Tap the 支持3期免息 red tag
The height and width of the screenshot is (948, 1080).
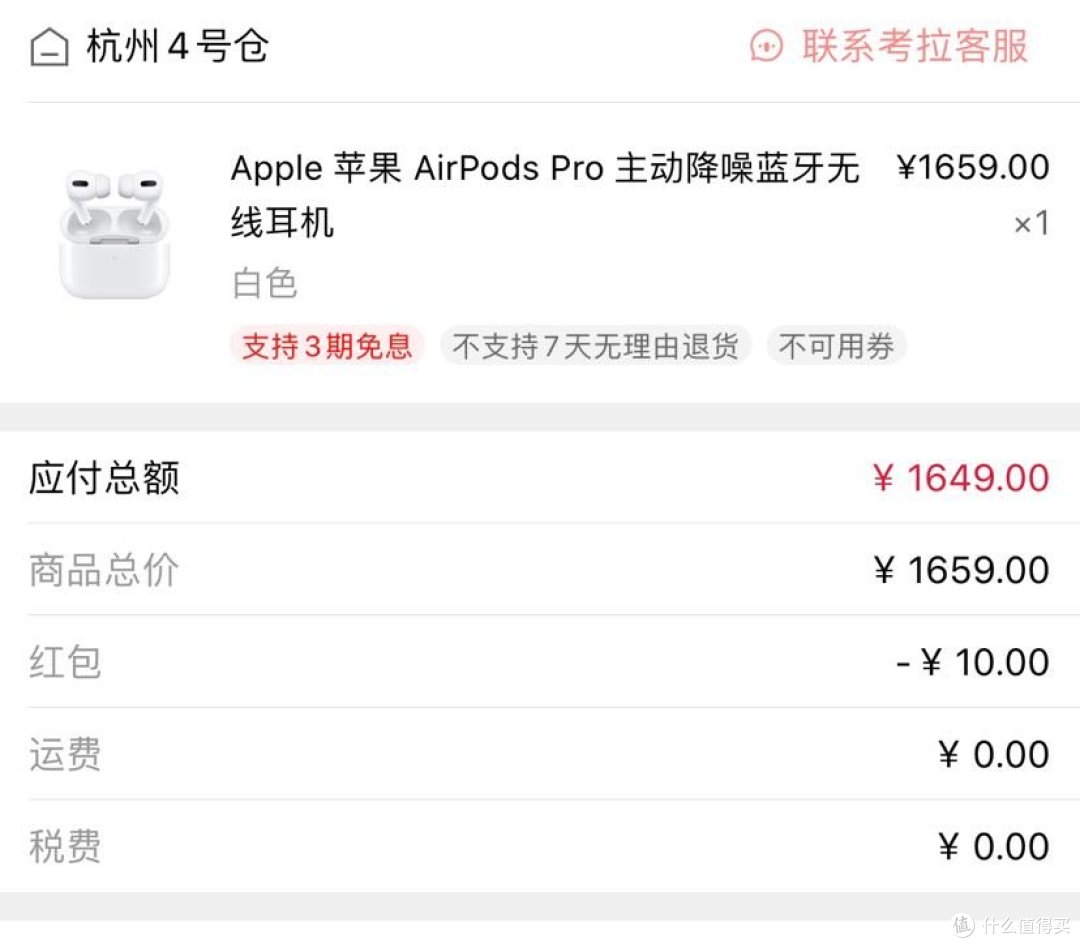pos(327,347)
